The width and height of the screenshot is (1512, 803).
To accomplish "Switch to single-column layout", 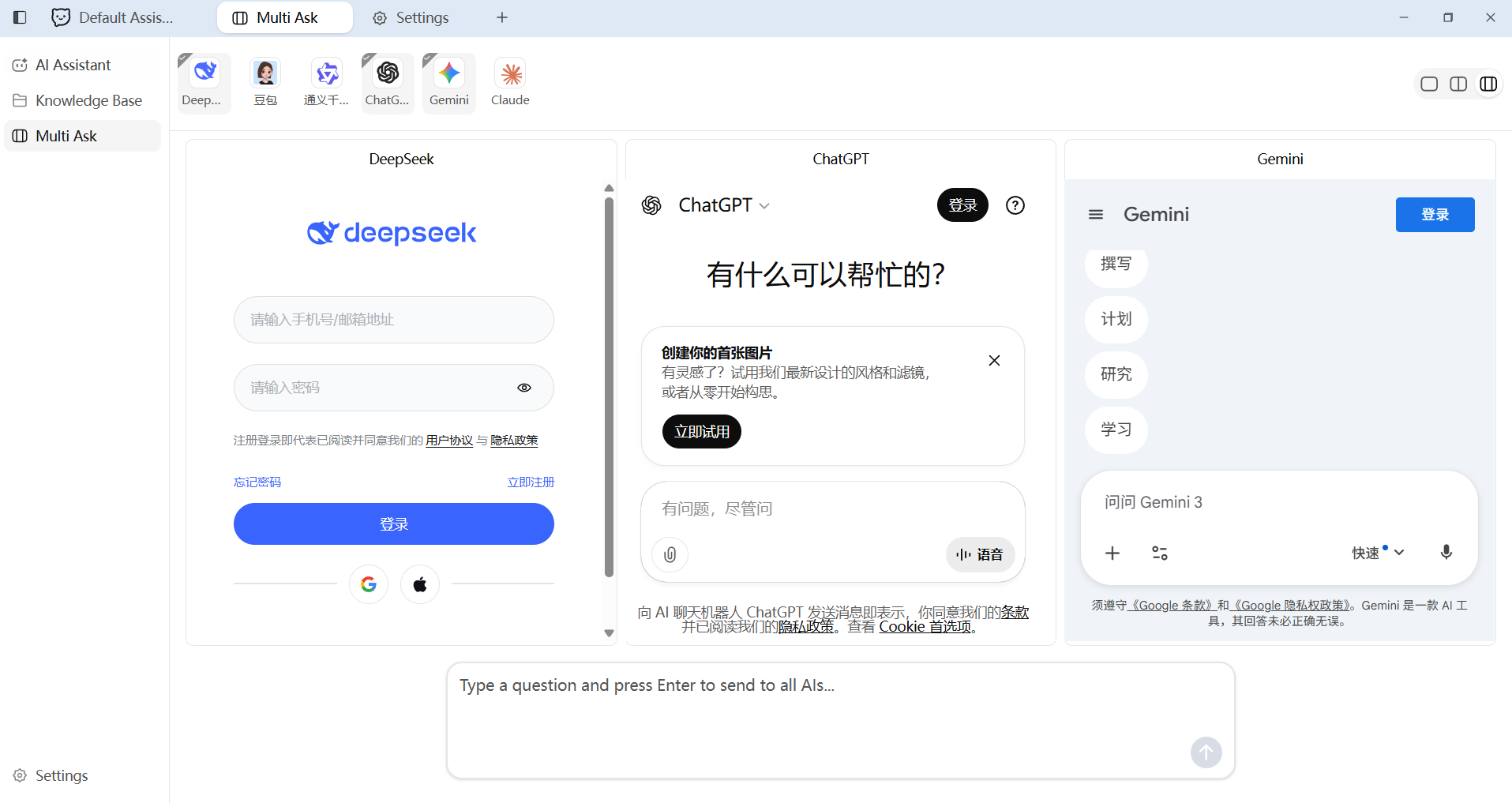I will click(x=1429, y=84).
